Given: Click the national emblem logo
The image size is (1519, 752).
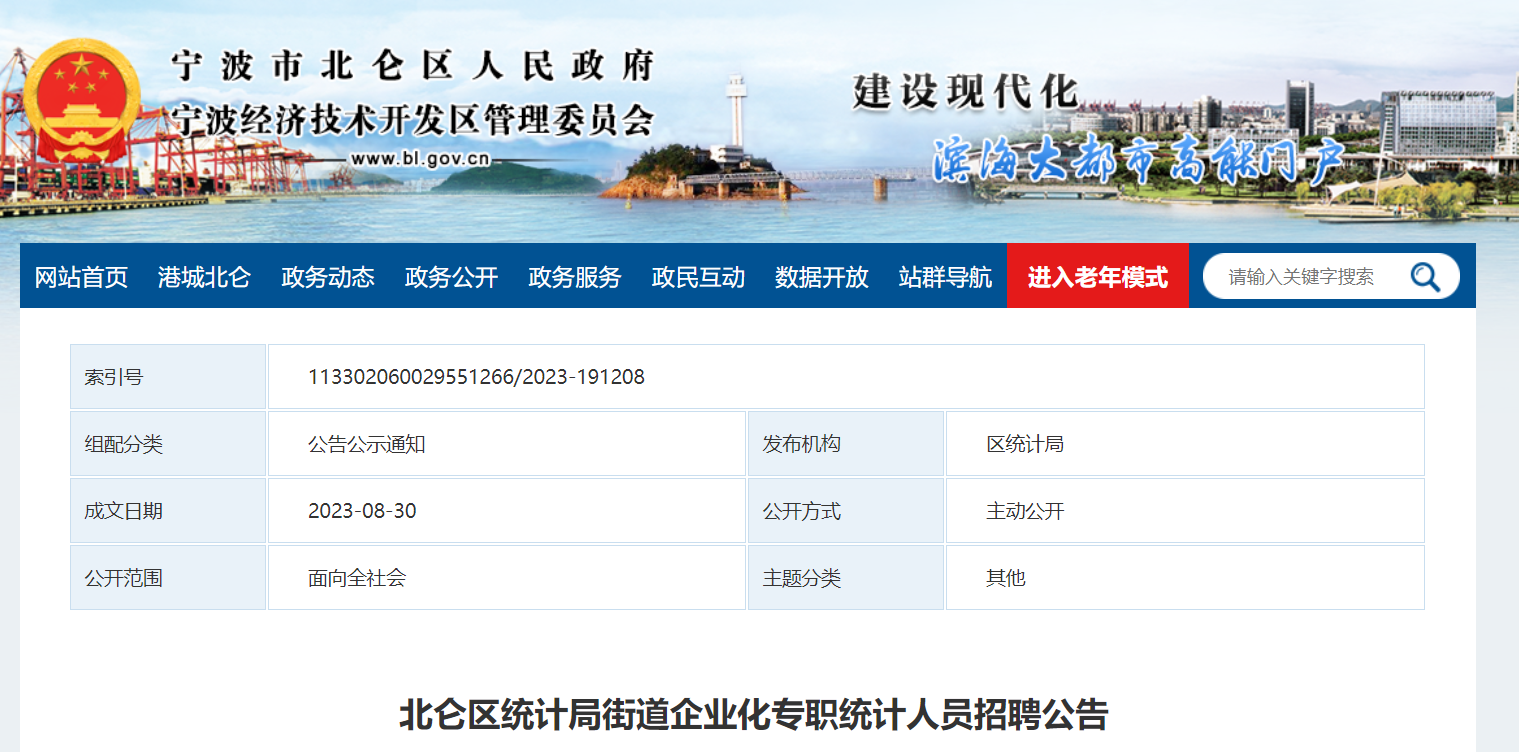Looking at the screenshot, I should pos(82,102).
